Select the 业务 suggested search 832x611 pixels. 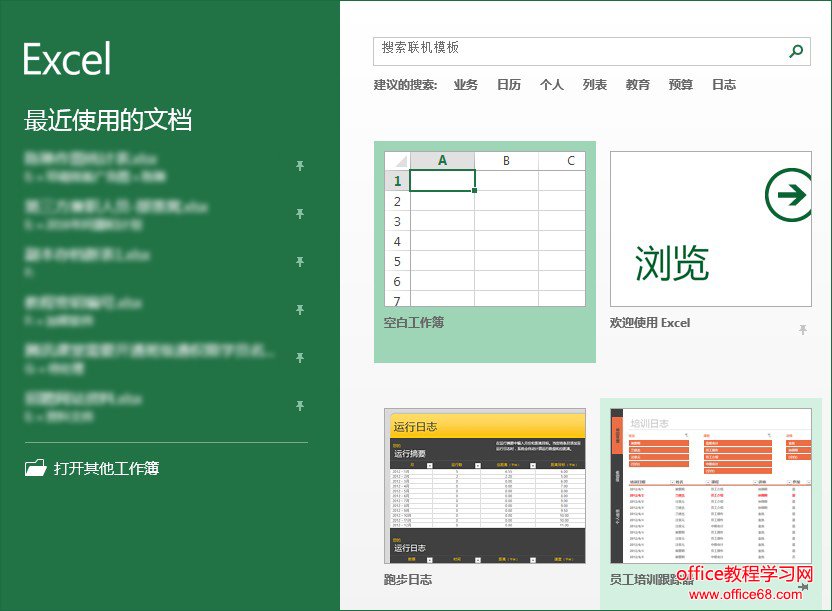click(466, 85)
